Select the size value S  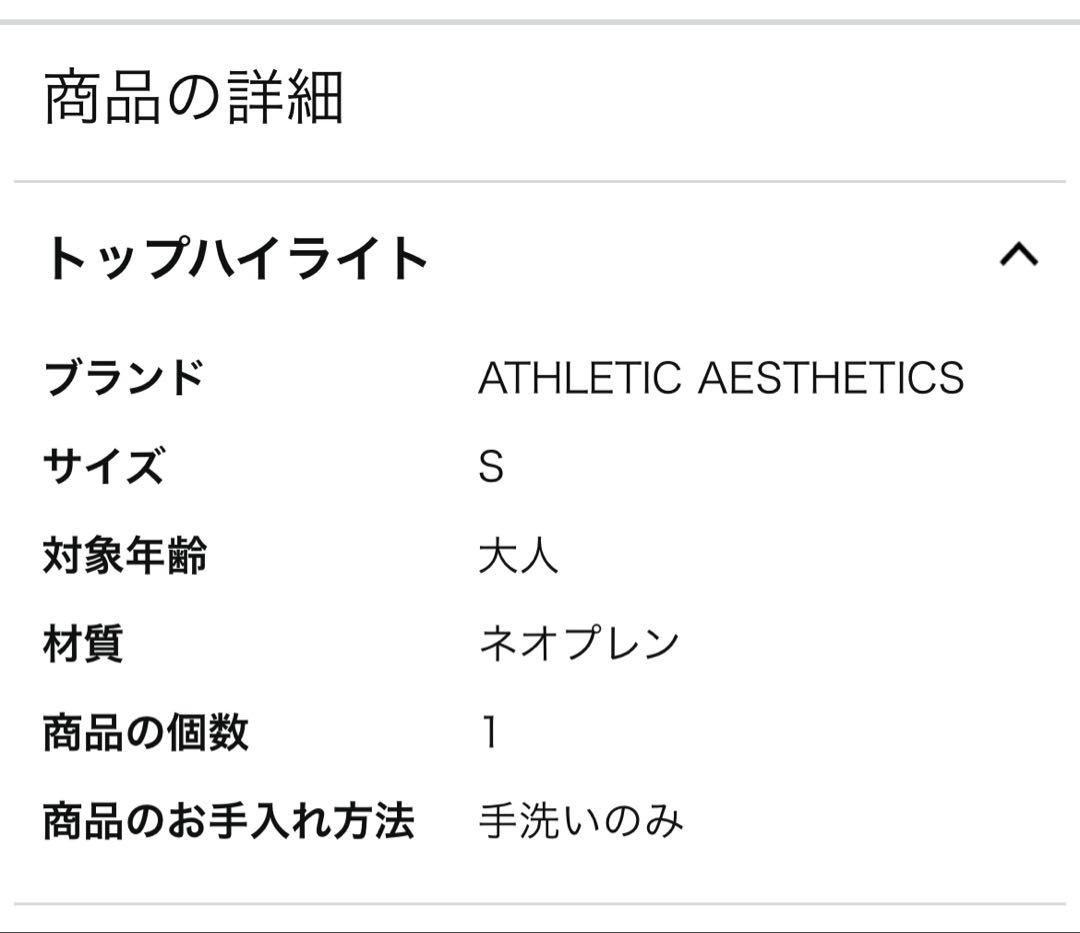[x=490, y=465]
